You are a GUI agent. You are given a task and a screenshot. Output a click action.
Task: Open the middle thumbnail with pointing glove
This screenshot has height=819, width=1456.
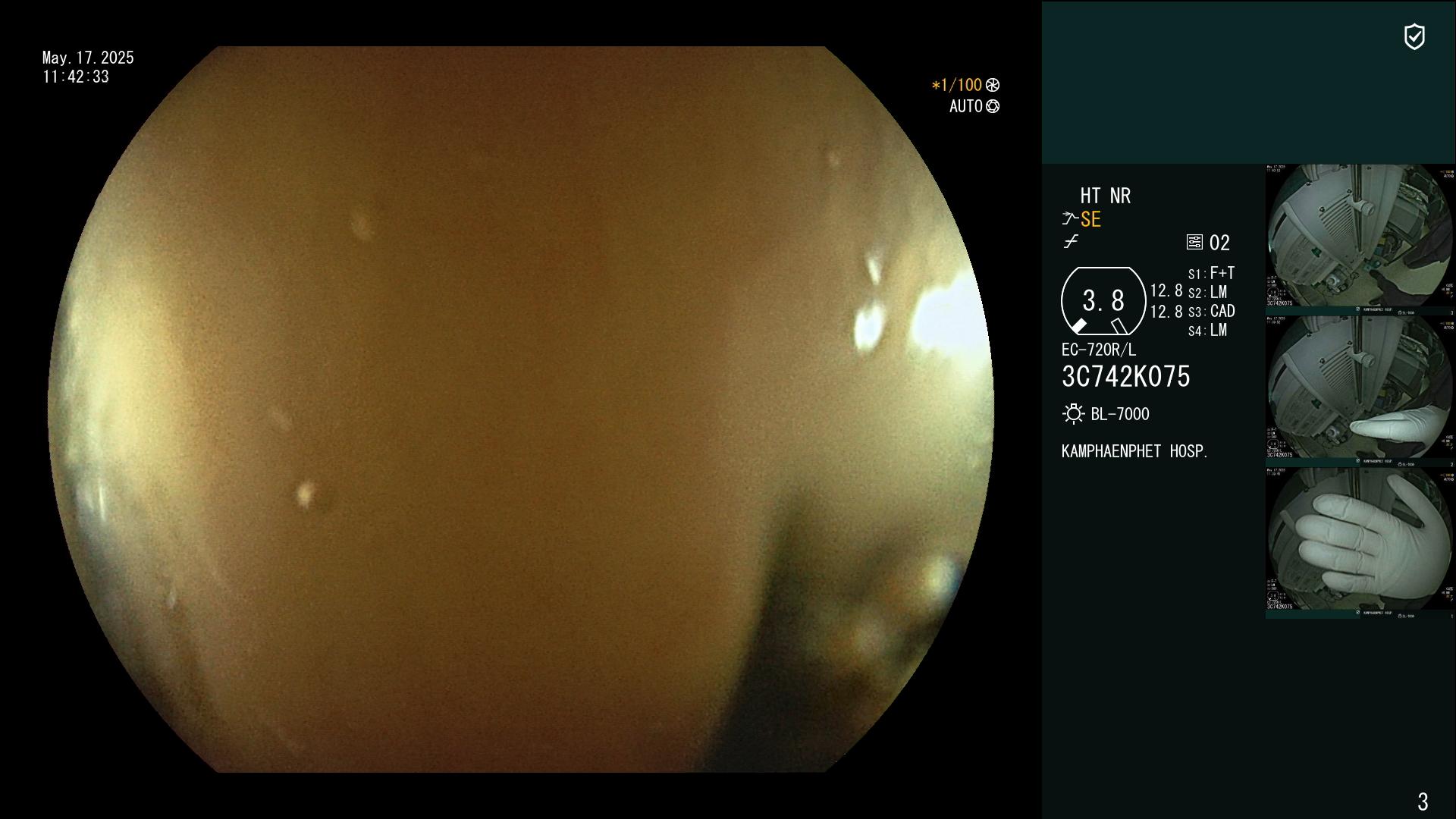coord(1360,391)
